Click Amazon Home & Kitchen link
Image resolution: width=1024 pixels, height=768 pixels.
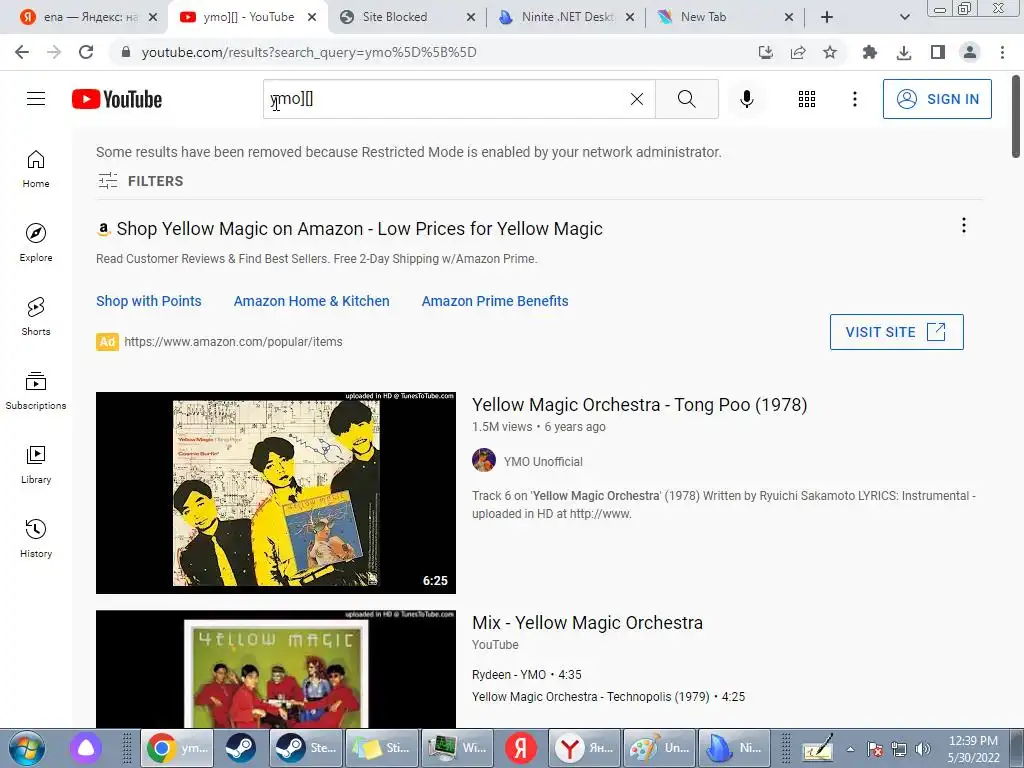click(x=312, y=301)
